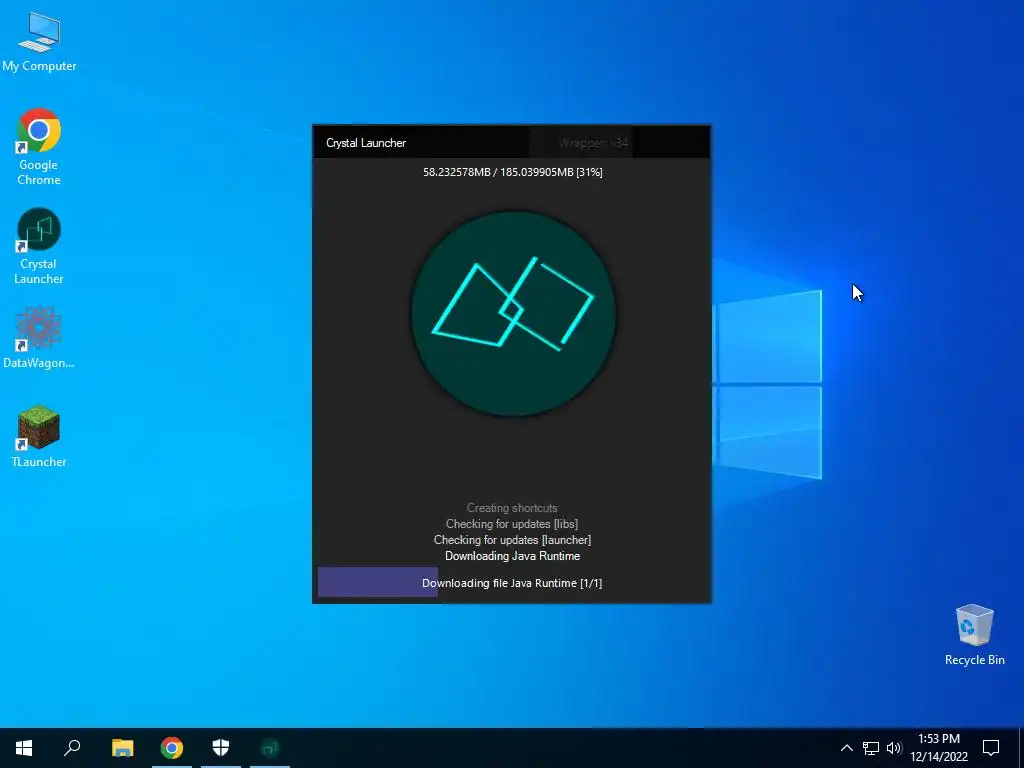
Task: Open My Computer desktop icon
Action: click(39, 42)
